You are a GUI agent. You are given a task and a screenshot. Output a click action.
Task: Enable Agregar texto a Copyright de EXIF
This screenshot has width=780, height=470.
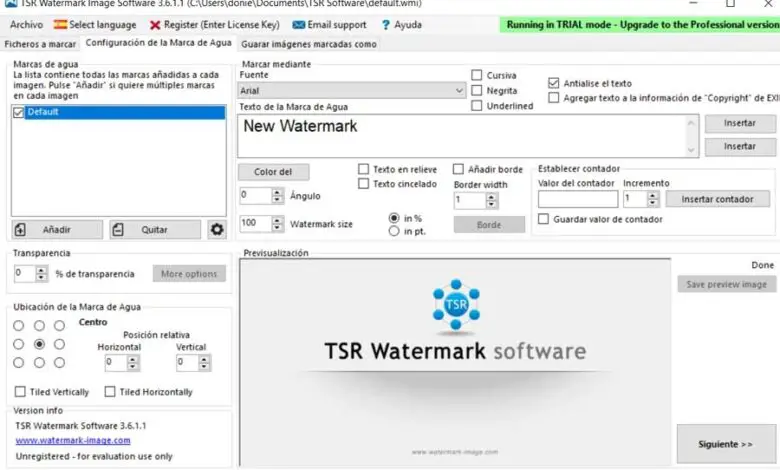pyautogui.click(x=553, y=98)
